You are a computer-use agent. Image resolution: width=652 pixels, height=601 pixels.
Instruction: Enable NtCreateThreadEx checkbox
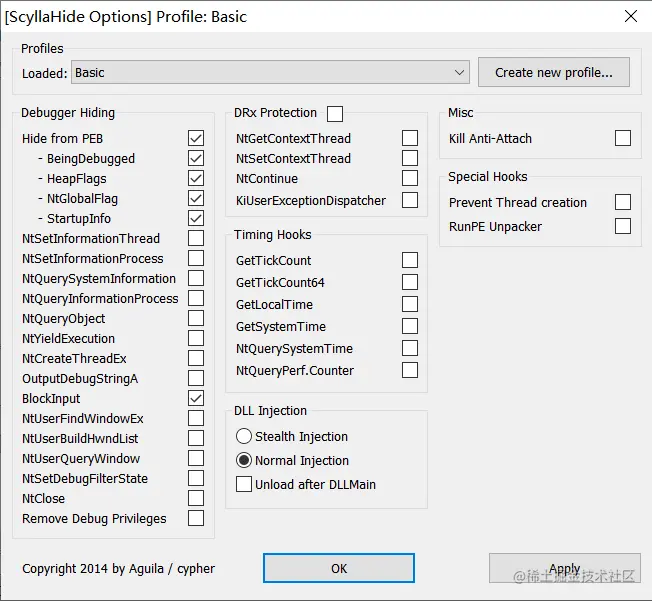(196, 358)
